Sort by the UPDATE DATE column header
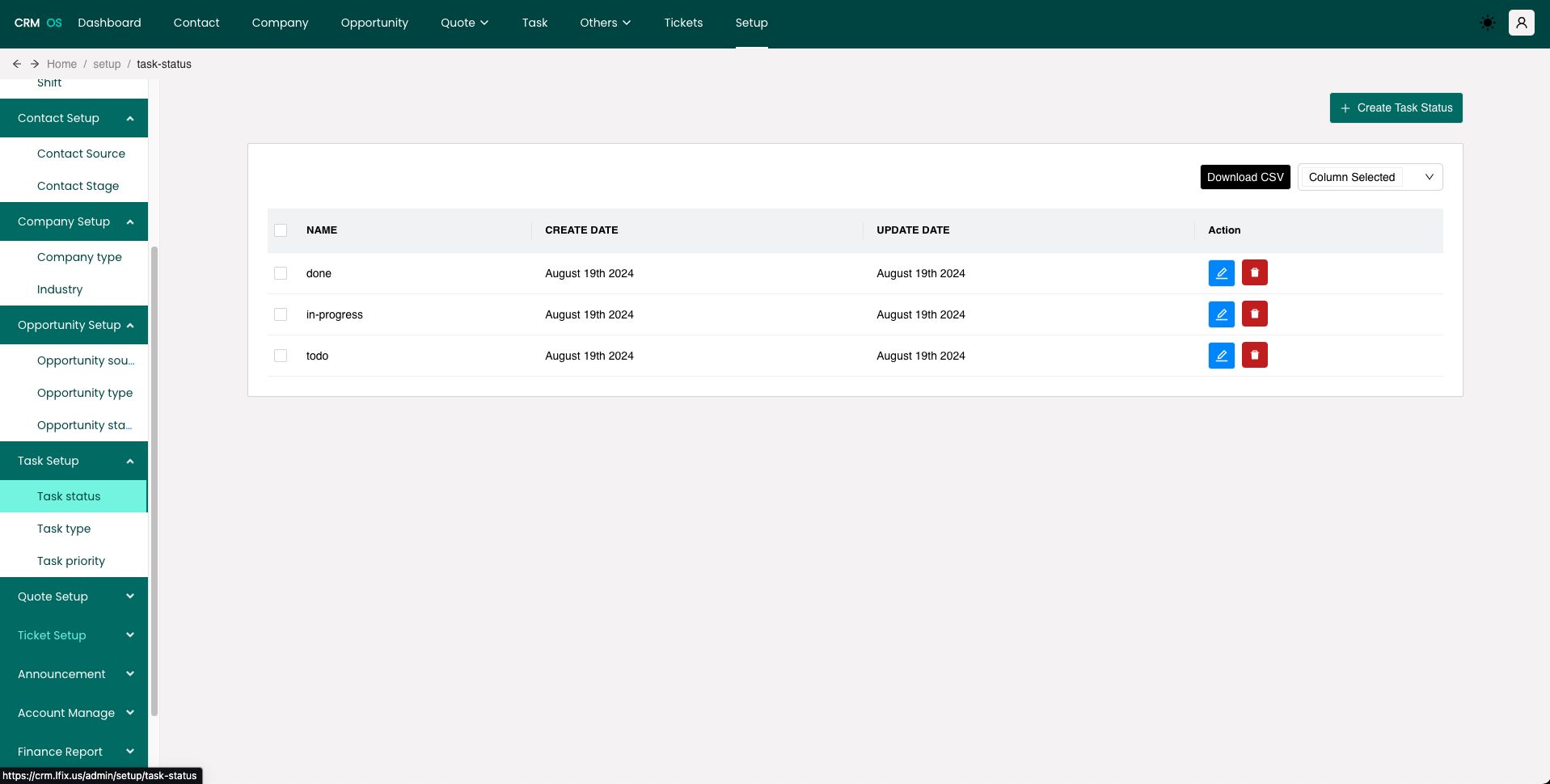The width and height of the screenshot is (1550, 784). (x=913, y=230)
